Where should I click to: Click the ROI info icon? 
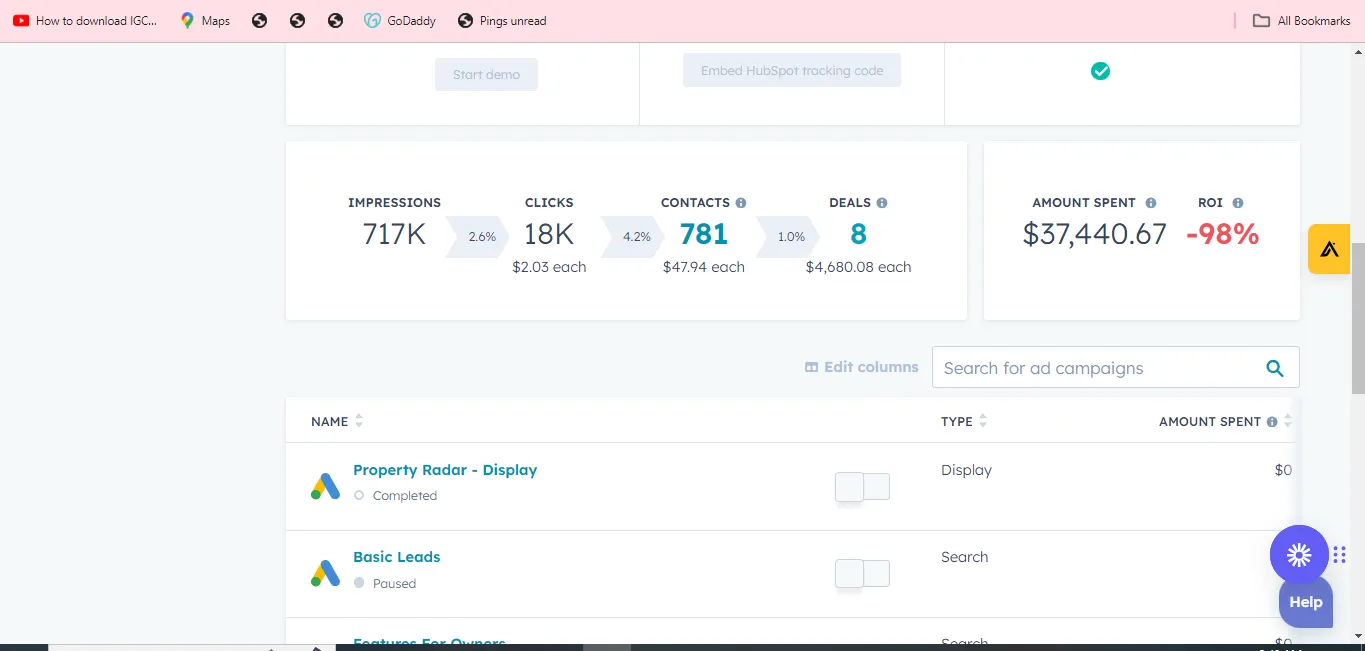1238,203
